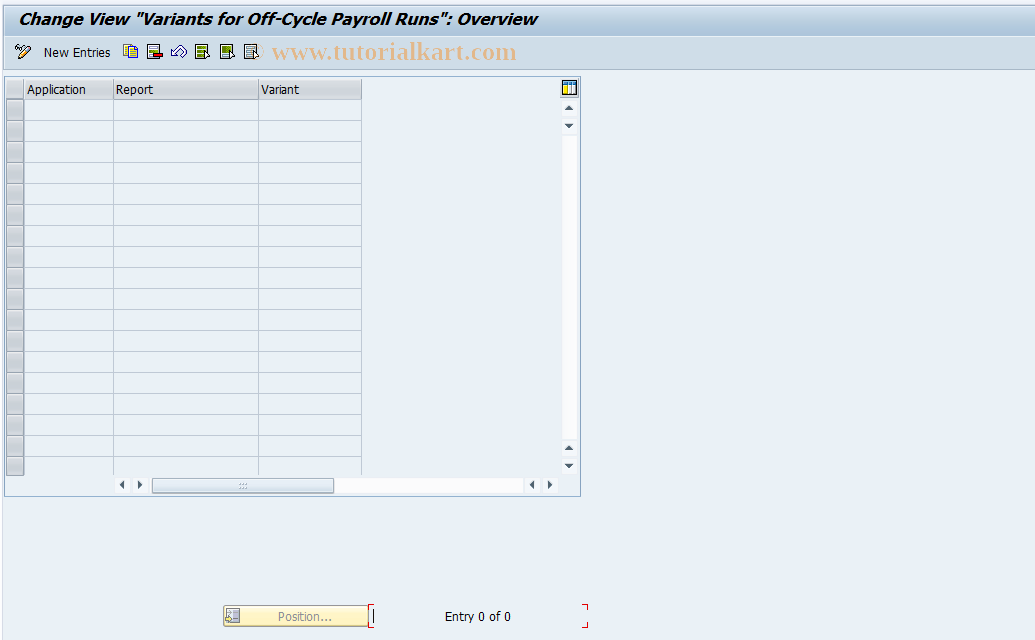Click the Position... button
This screenshot has width=1035, height=640.
[296, 616]
